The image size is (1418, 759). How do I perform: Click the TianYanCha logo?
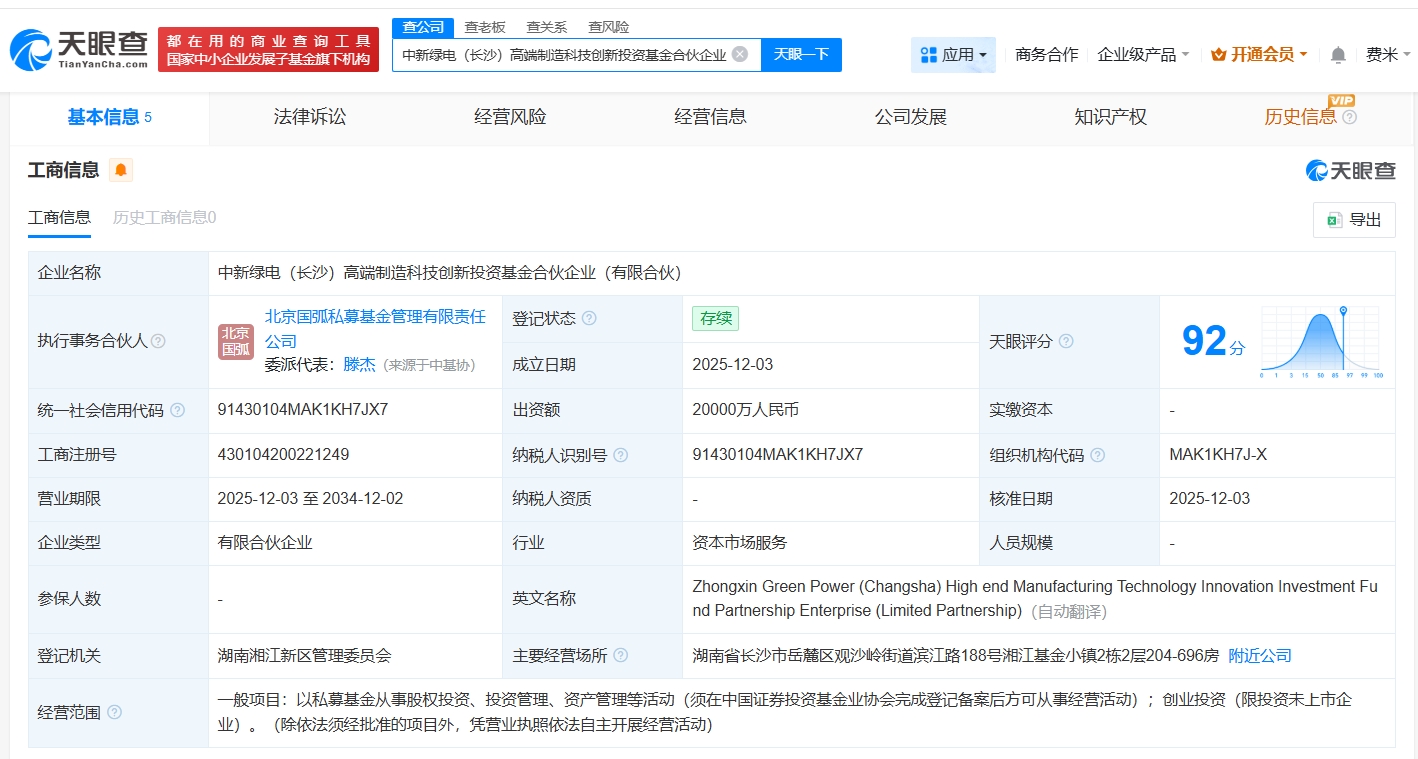pyautogui.click(x=80, y=49)
